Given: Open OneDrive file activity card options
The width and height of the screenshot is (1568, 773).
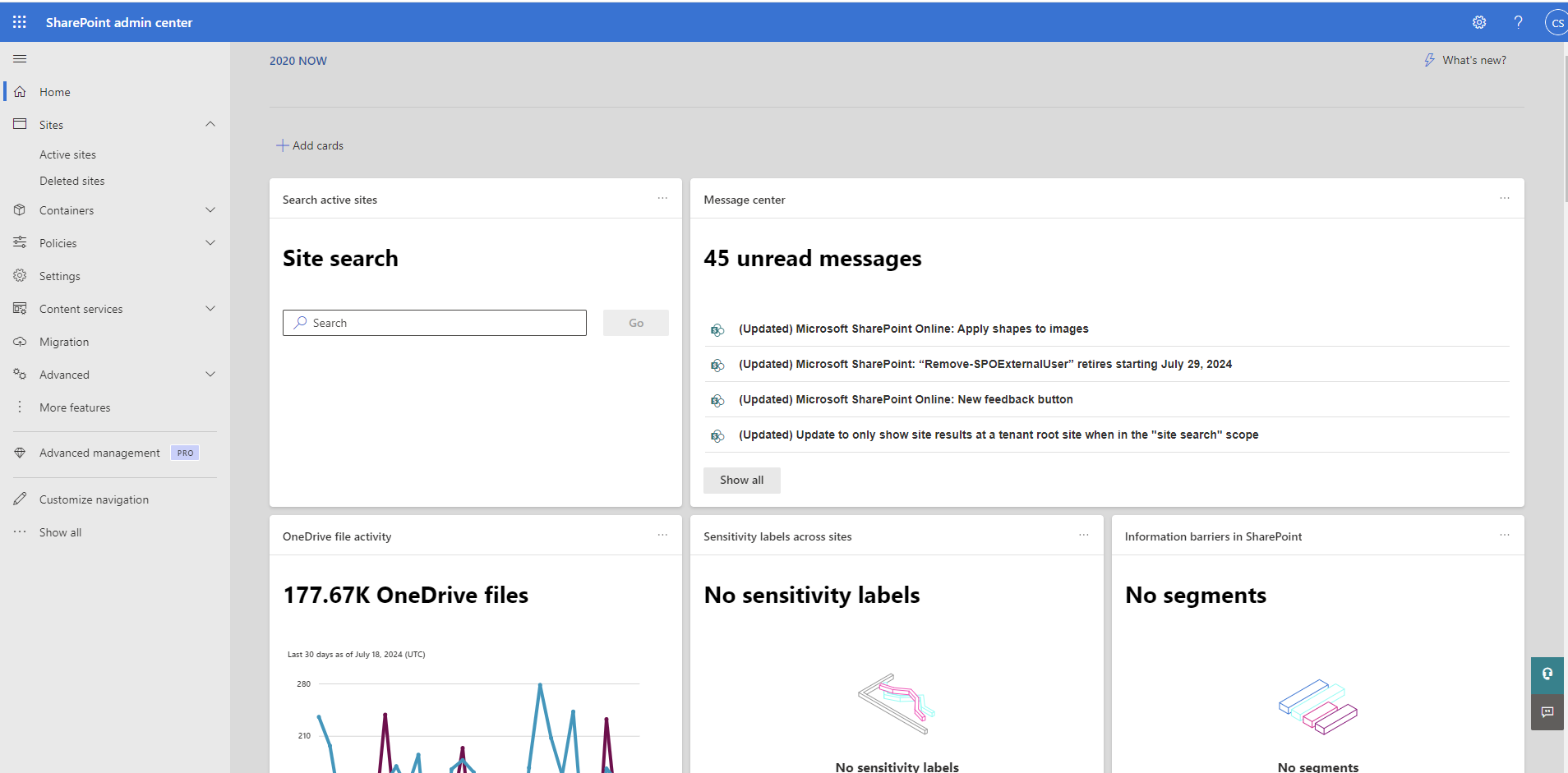Looking at the screenshot, I should coord(662,536).
